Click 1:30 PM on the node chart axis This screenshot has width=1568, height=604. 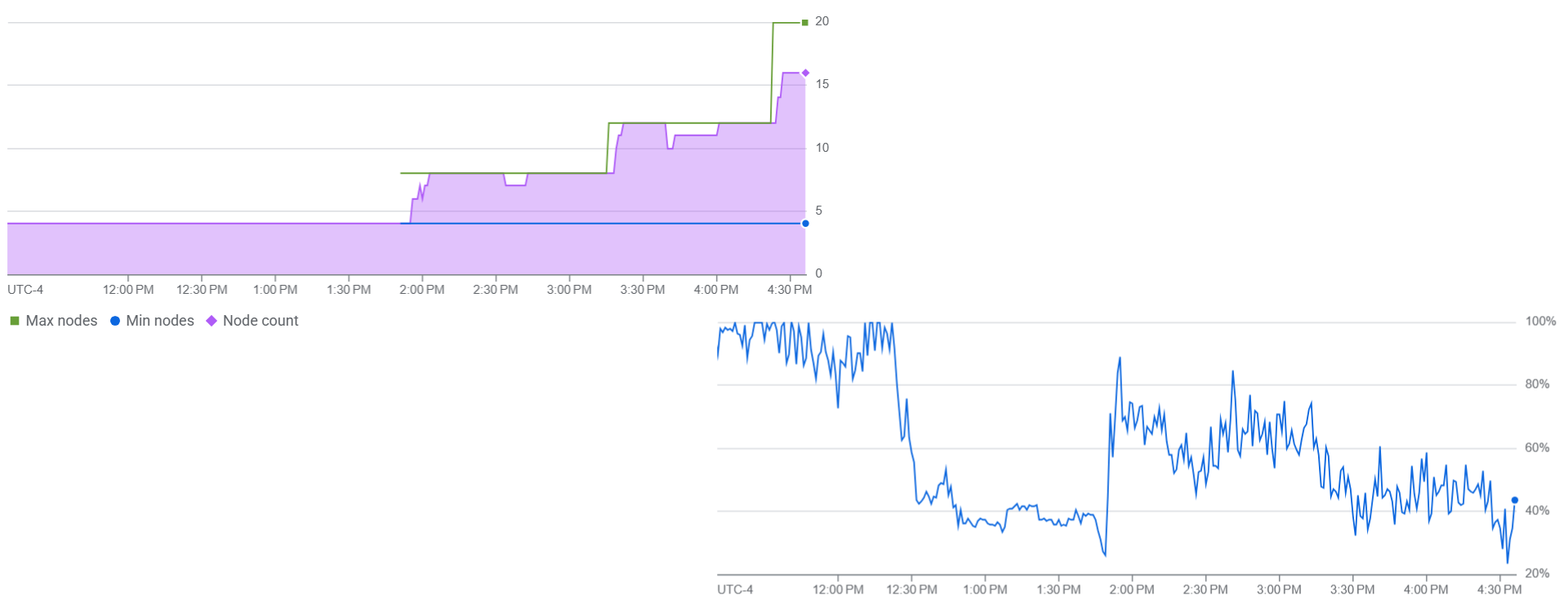click(x=349, y=290)
